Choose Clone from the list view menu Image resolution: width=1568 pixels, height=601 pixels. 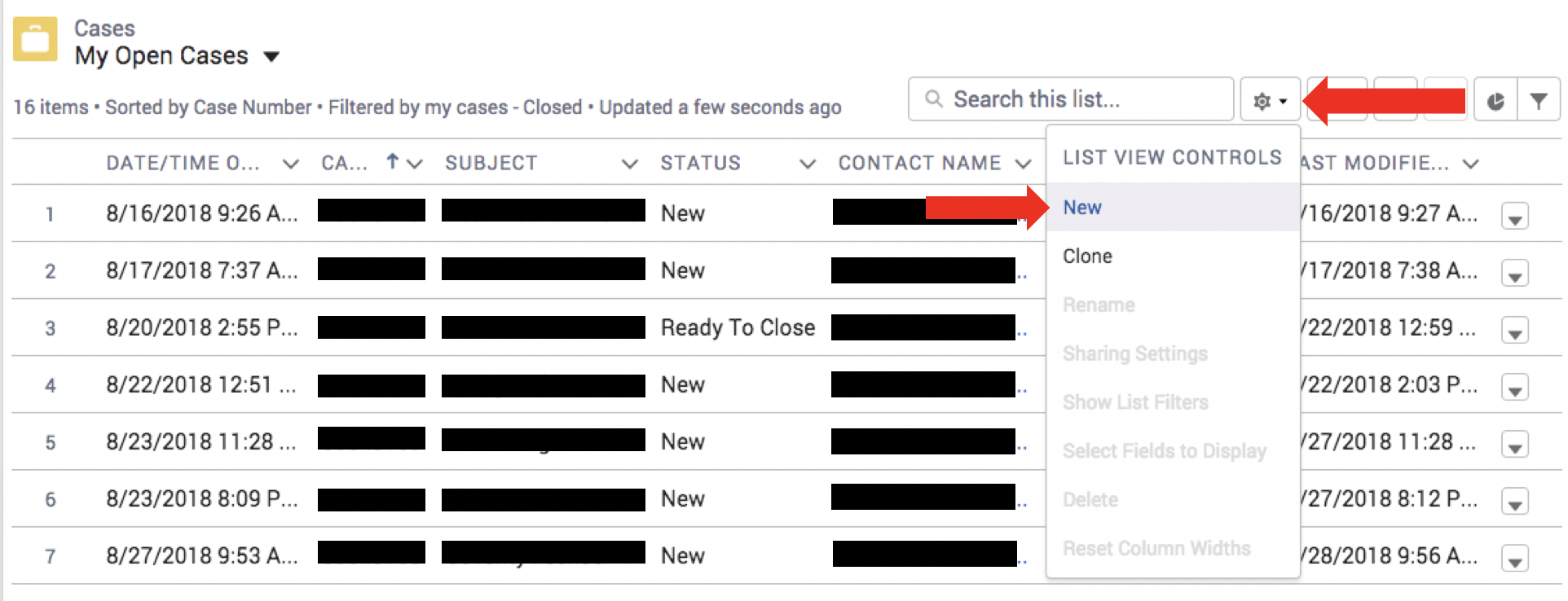[x=1087, y=257]
